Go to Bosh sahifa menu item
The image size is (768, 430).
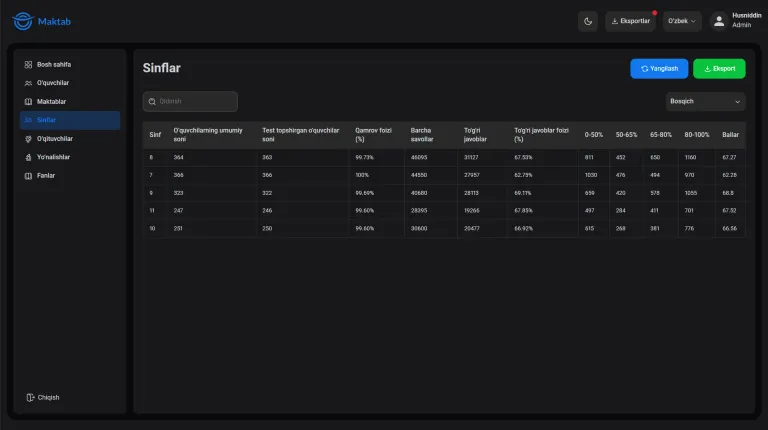(70, 65)
